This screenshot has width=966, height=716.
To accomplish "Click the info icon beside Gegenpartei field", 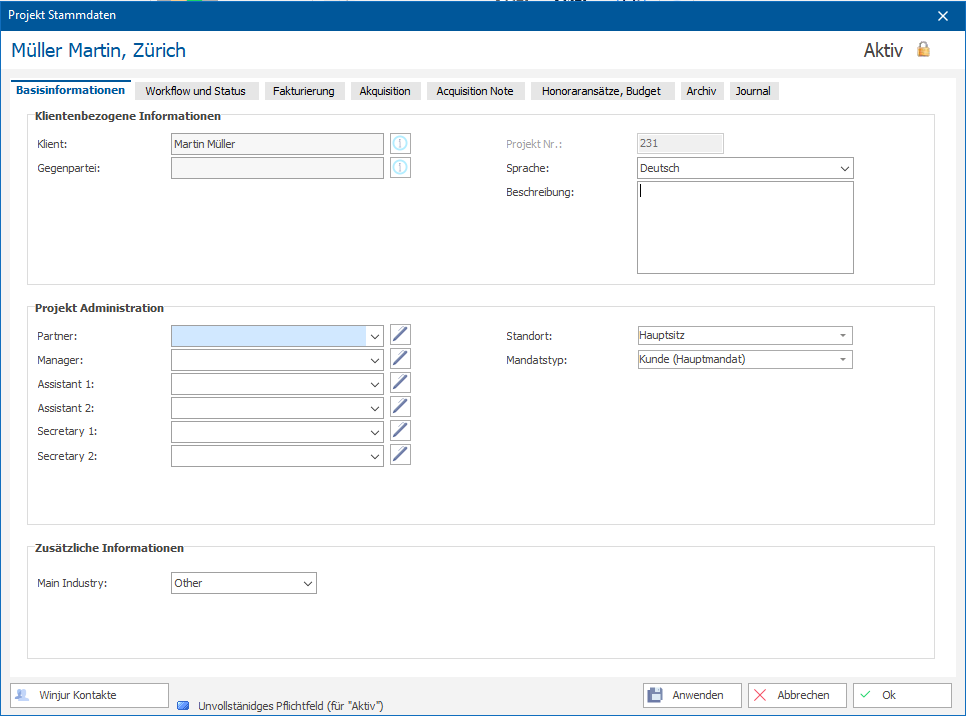I will pyautogui.click(x=400, y=168).
